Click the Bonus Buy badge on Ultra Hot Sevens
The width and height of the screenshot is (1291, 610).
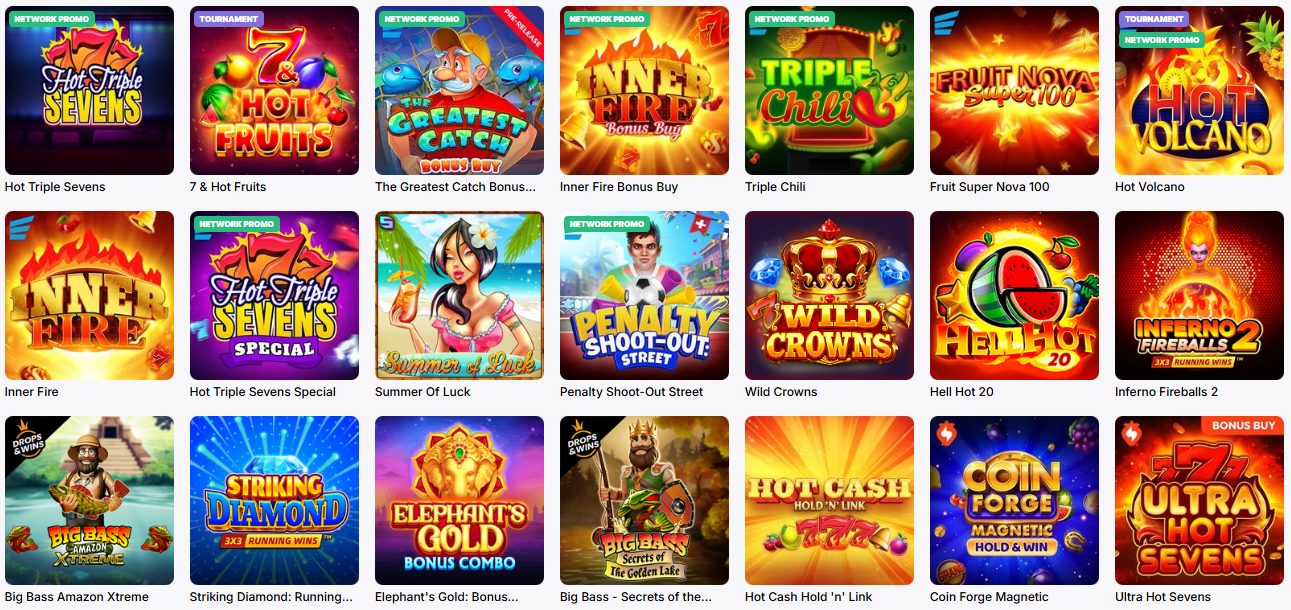(x=1243, y=426)
